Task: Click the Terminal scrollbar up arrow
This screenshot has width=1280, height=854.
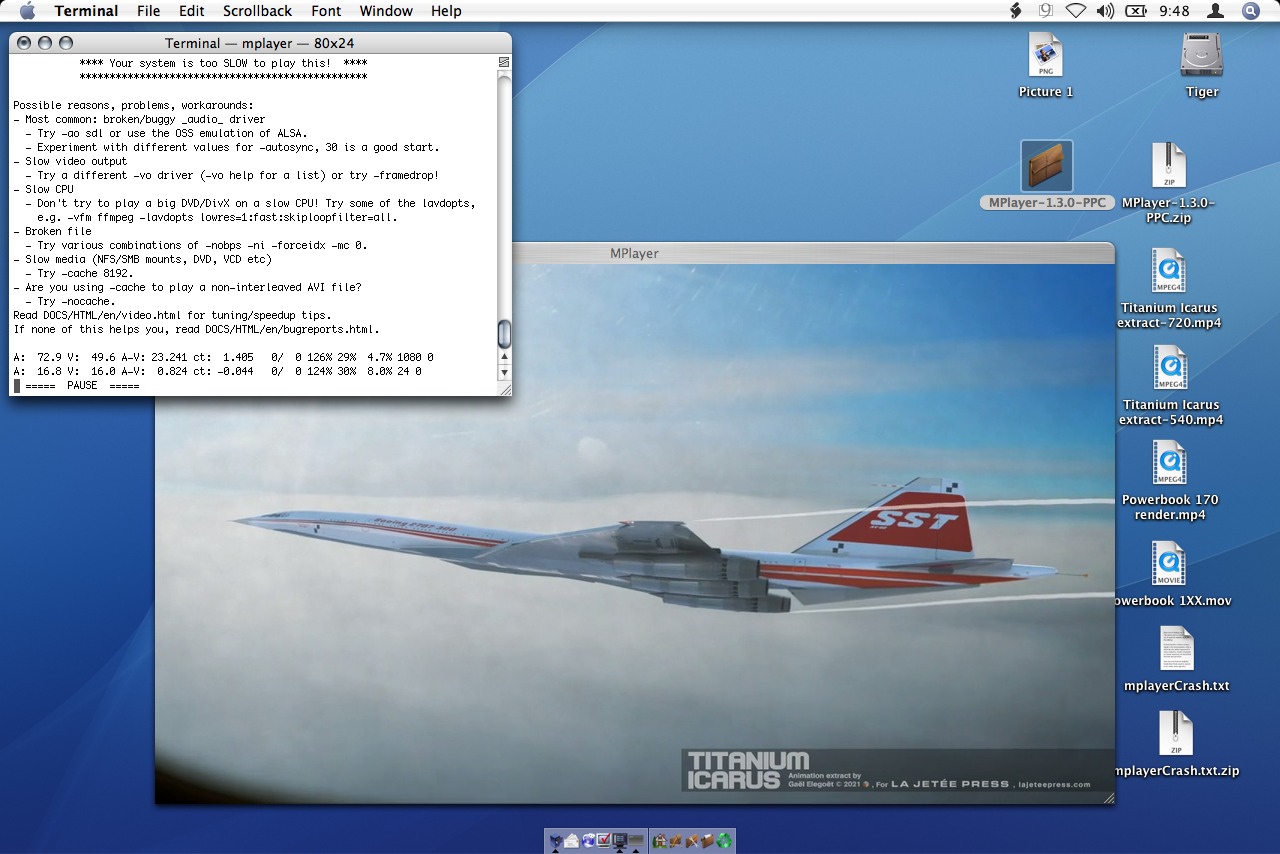Action: [x=504, y=357]
